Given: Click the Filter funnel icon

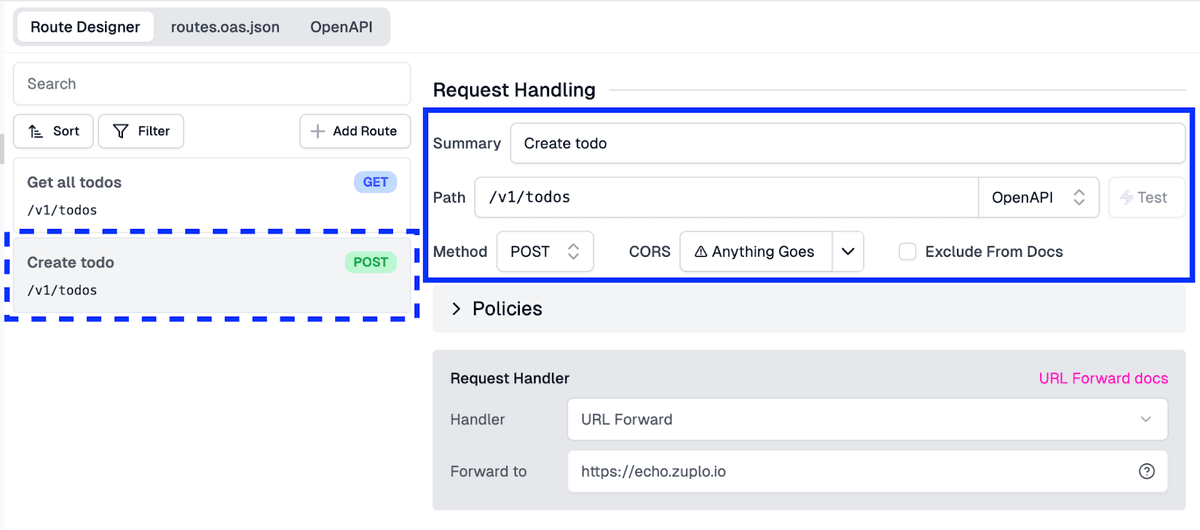Looking at the screenshot, I should (x=121, y=131).
